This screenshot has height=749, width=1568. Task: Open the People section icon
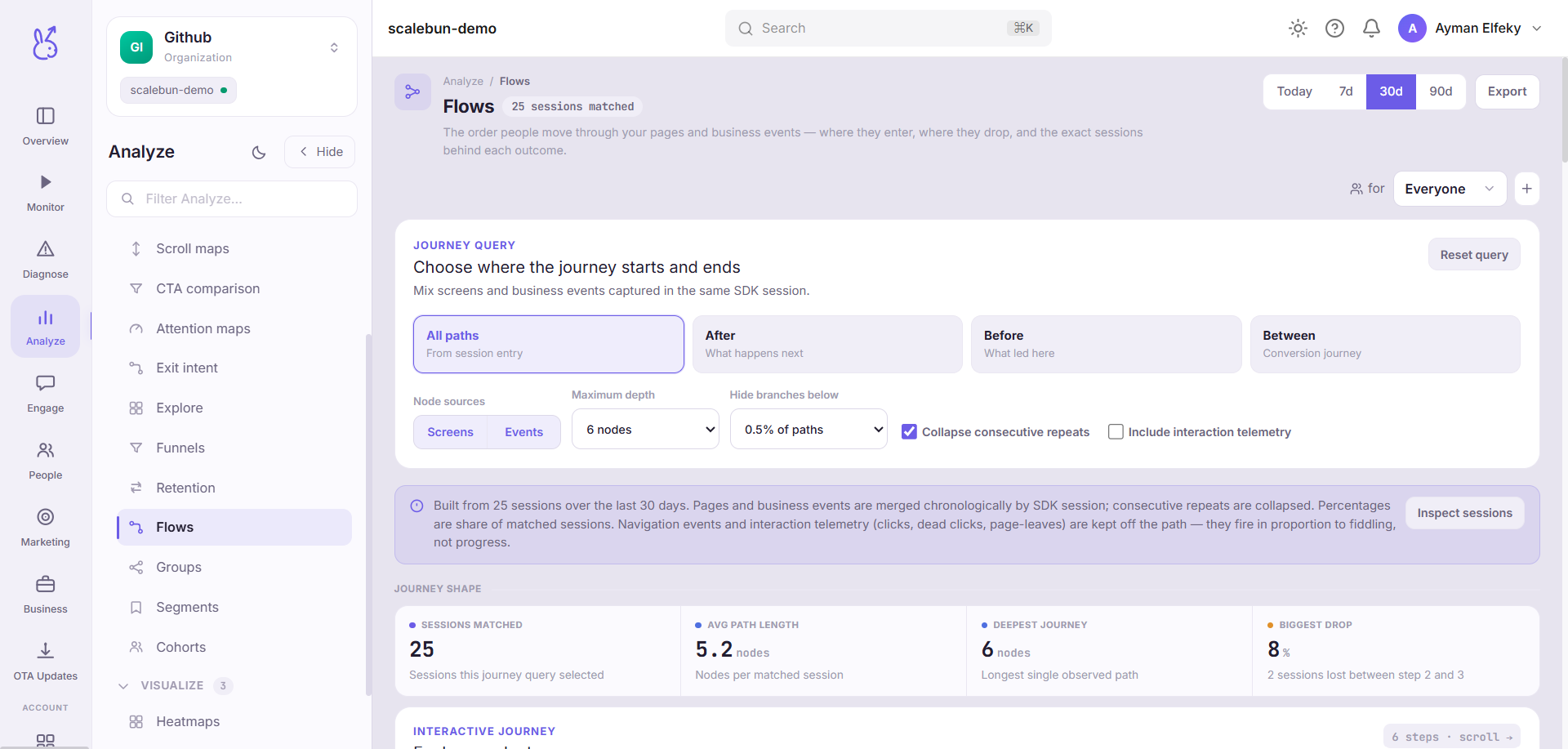(46, 450)
